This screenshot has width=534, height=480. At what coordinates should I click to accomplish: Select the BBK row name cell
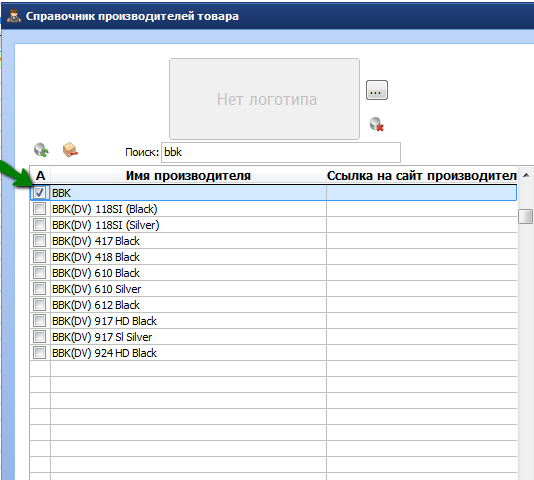[188, 193]
